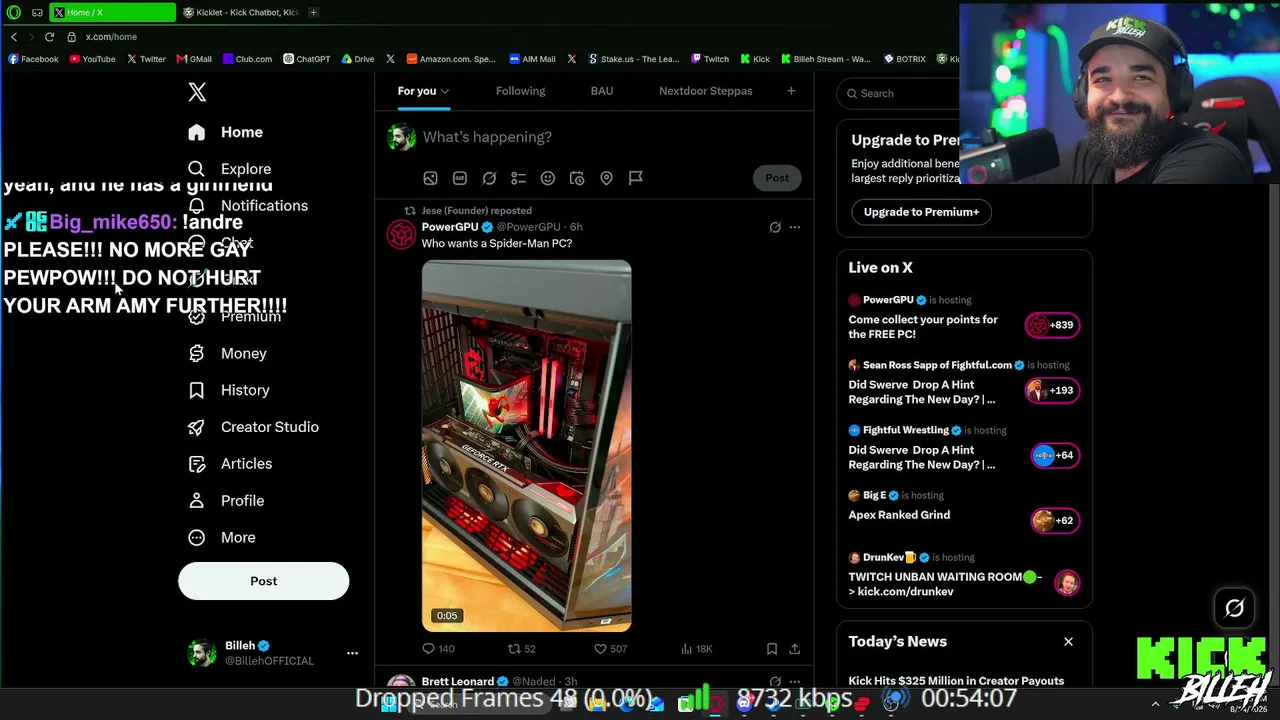Add a poll to the post
Viewport: 1280px width, 720px height.
(x=518, y=178)
